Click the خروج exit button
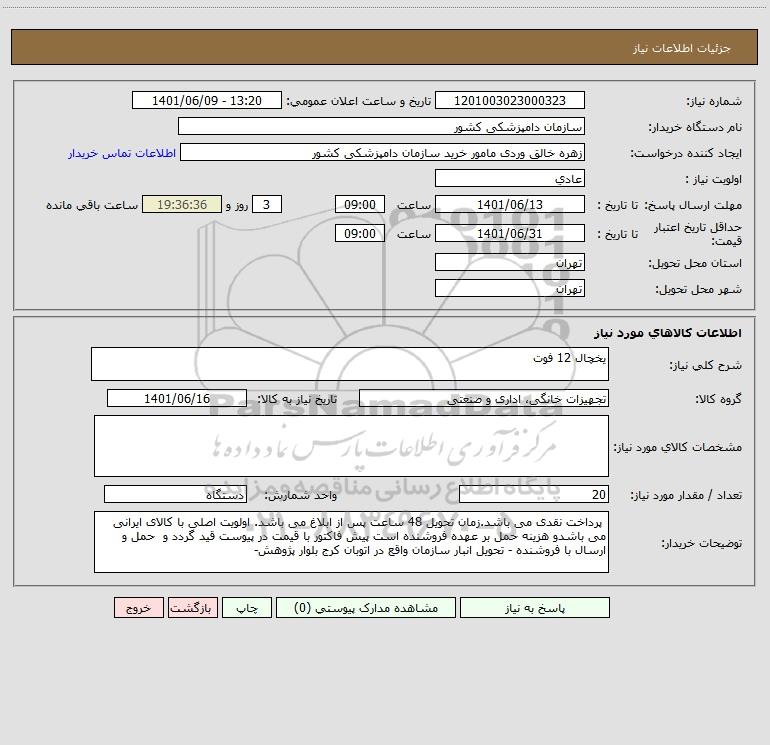 (x=138, y=607)
